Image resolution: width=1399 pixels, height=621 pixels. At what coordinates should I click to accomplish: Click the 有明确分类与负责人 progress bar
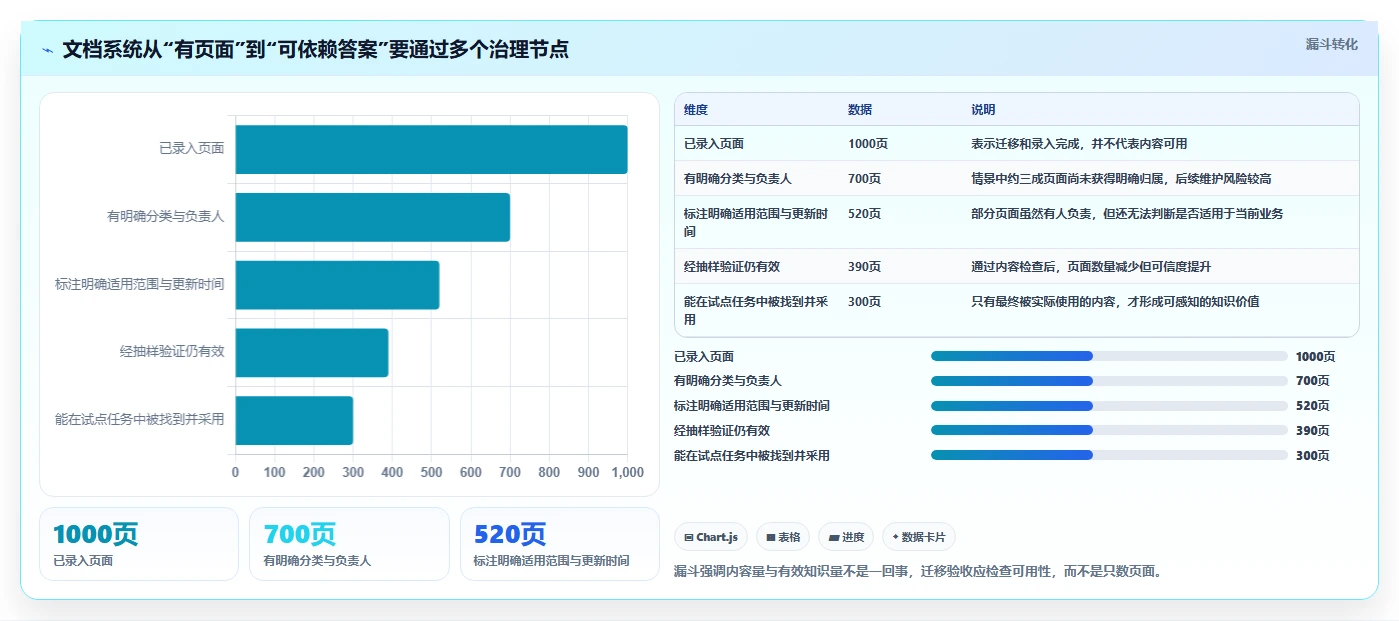(x=1109, y=381)
